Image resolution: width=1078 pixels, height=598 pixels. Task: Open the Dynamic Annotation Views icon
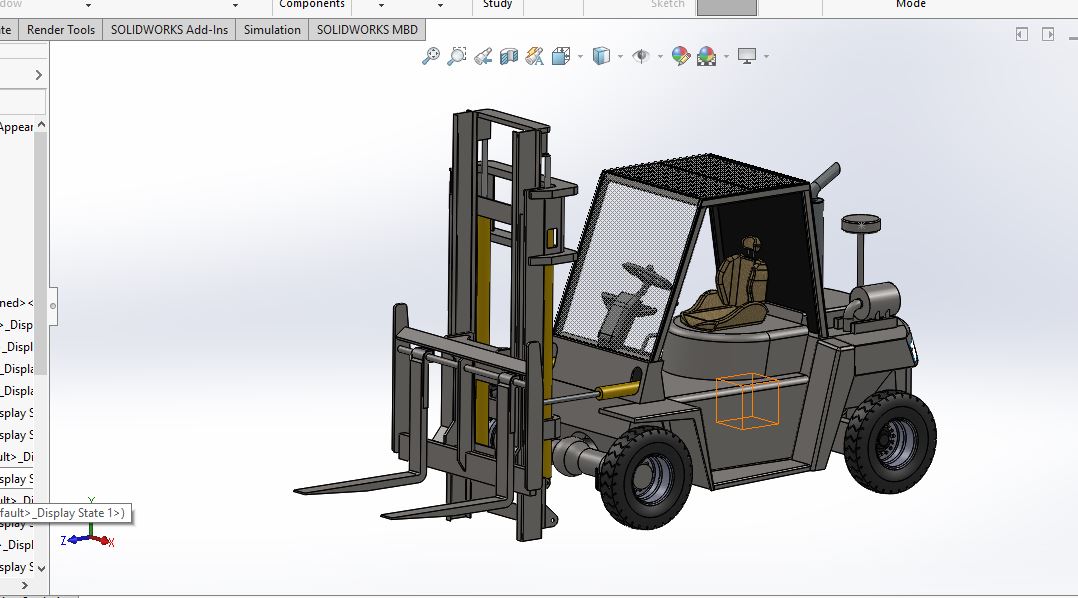pyautogui.click(x=535, y=56)
